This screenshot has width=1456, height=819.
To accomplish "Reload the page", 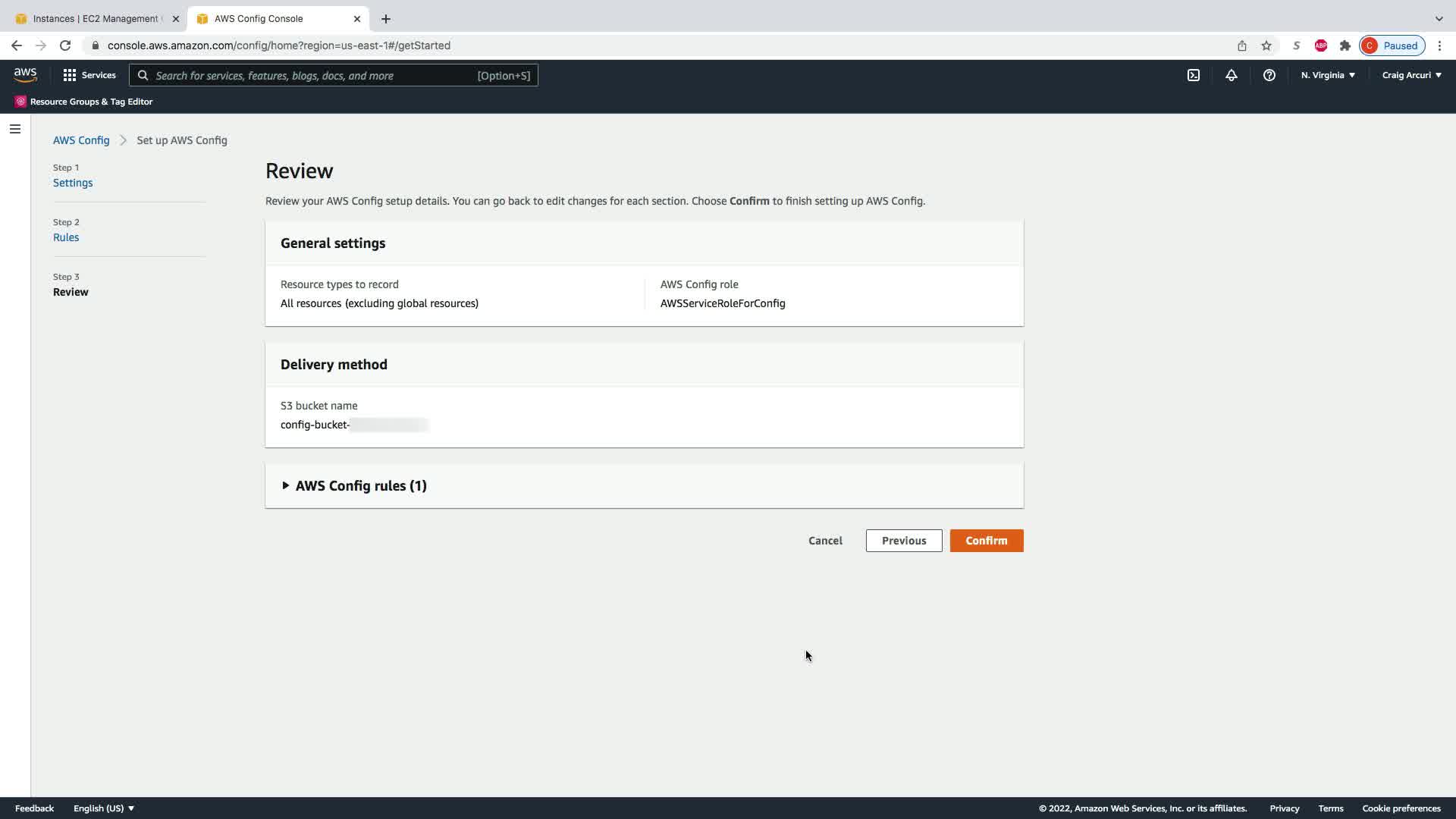I will point(65,45).
